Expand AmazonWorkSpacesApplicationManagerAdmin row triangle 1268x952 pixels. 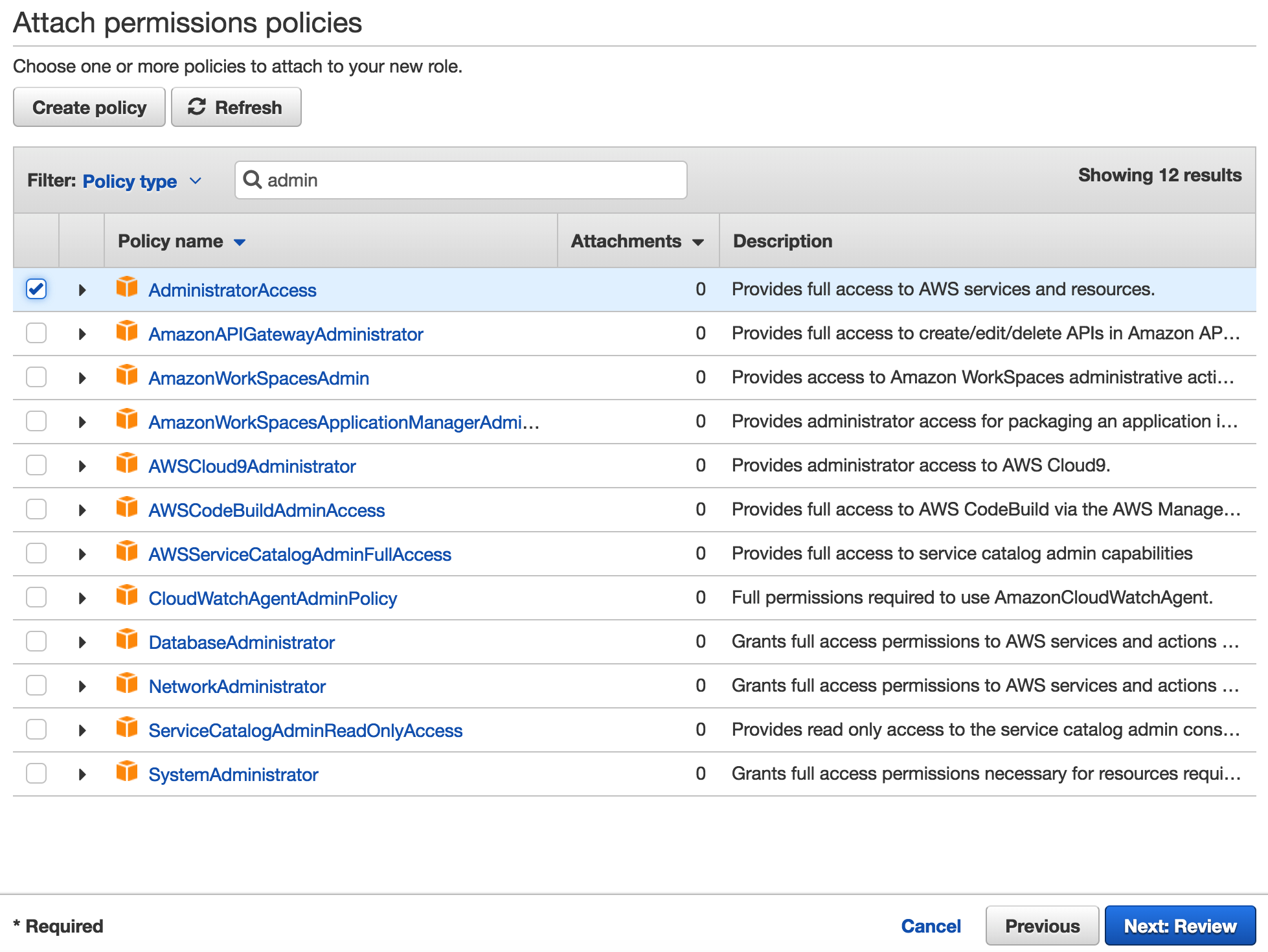point(82,422)
